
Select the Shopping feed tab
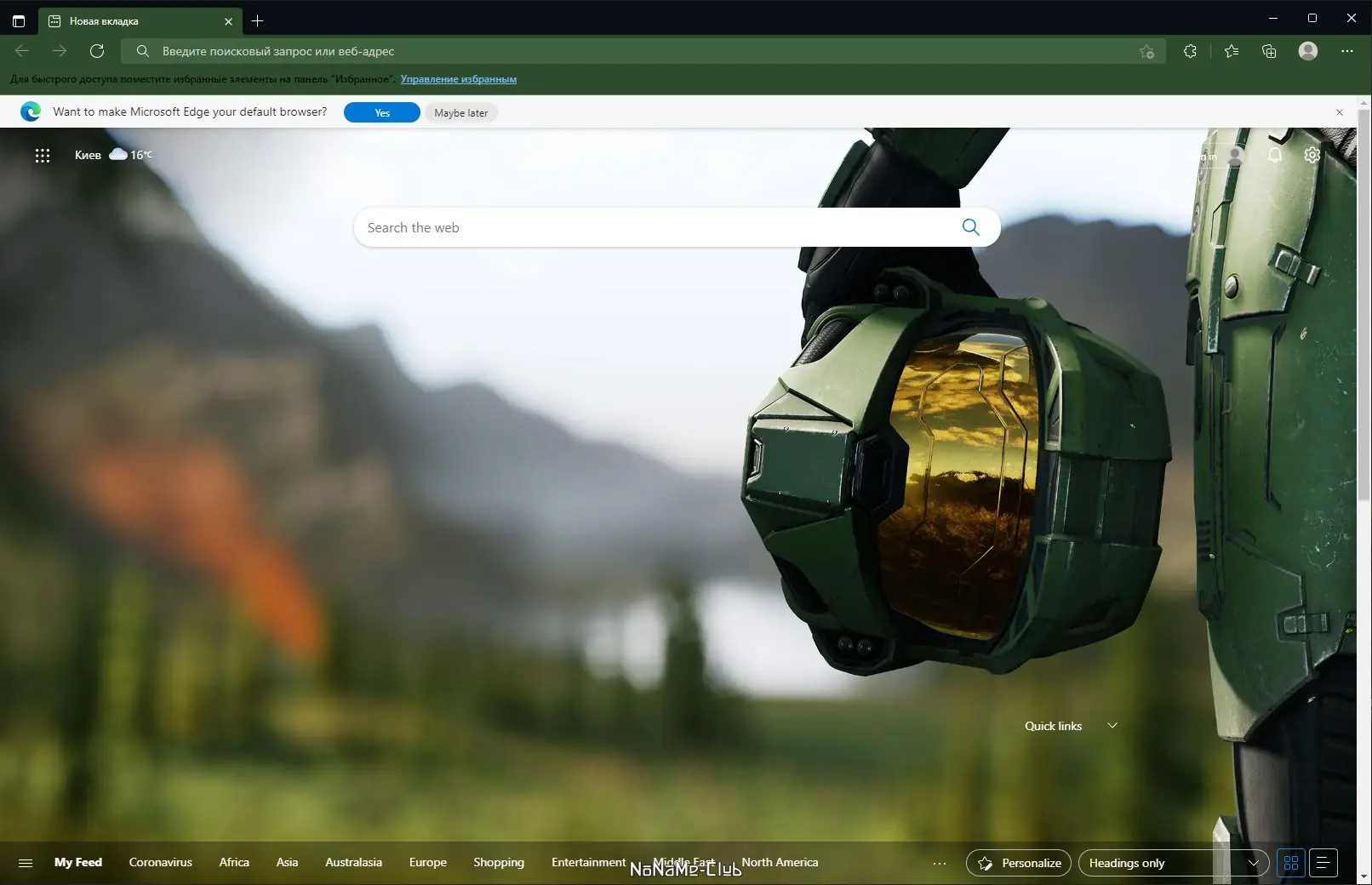(499, 862)
